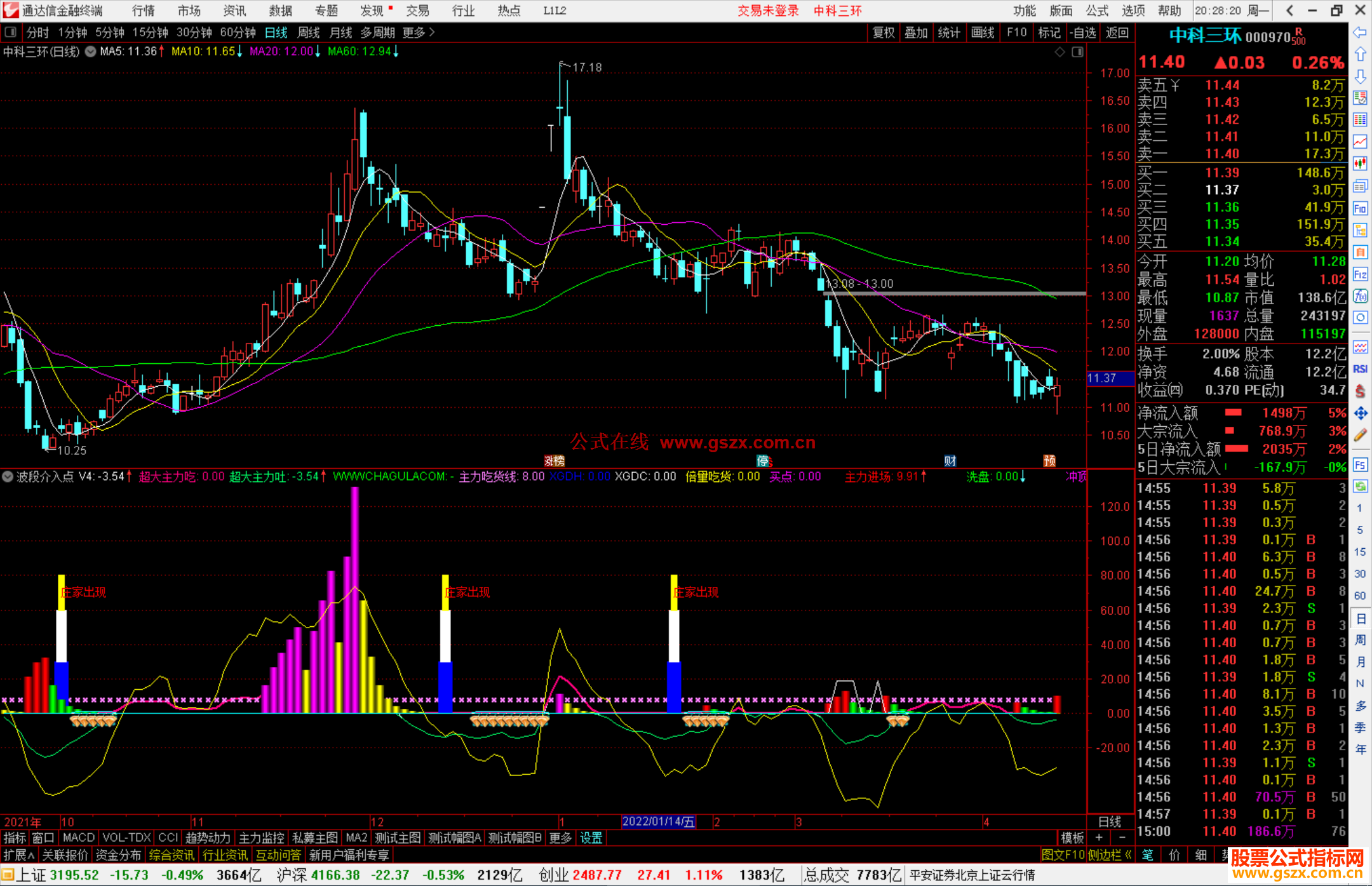Open the 模板 template selector
Image resolution: width=1372 pixels, height=886 pixels.
pyautogui.click(x=1073, y=838)
